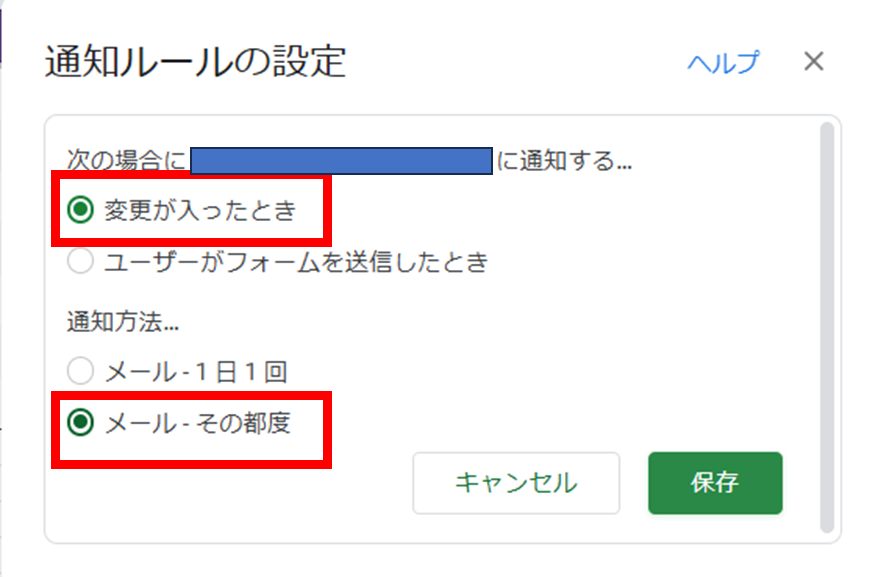This screenshot has height=577, width=878.
Task: Select the メール - 1日1回 radio button
Action: coord(78,372)
